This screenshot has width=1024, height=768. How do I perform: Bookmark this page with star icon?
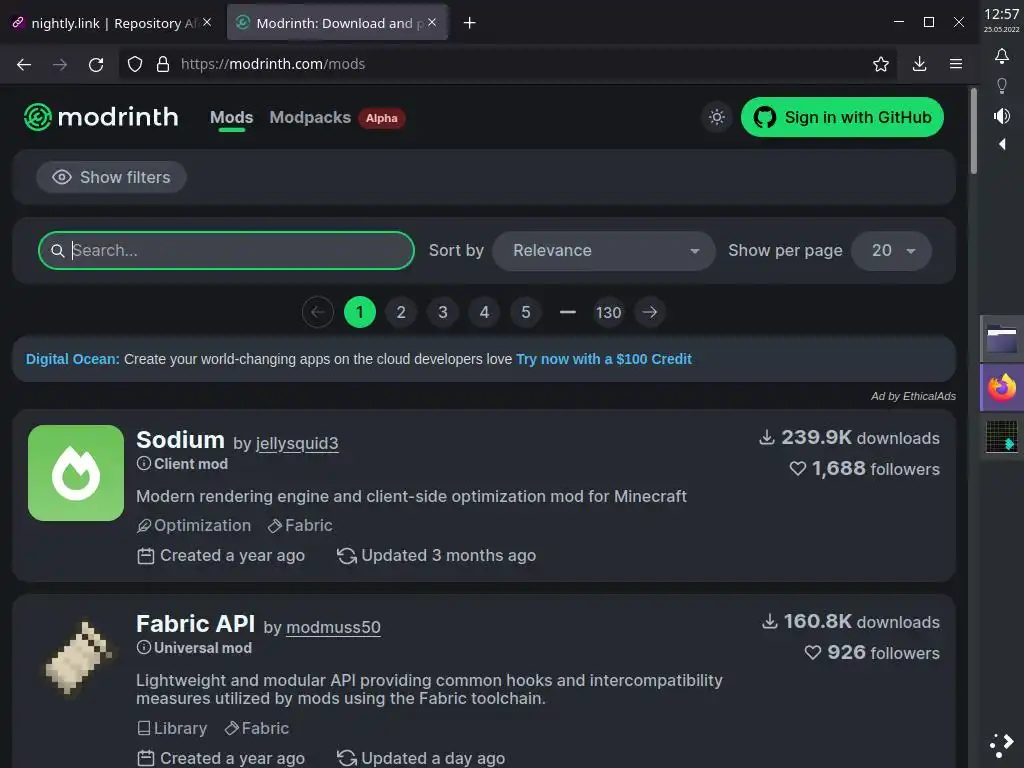(880, 64)
